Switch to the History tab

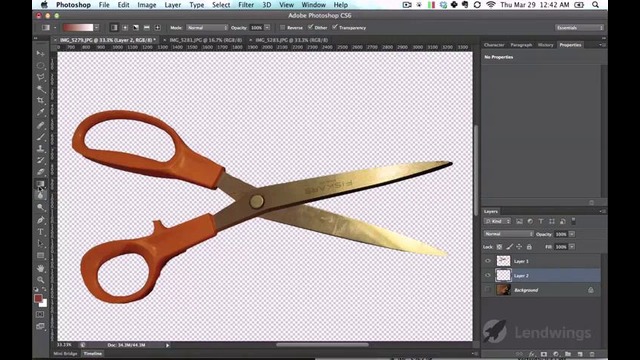[545, 45]
